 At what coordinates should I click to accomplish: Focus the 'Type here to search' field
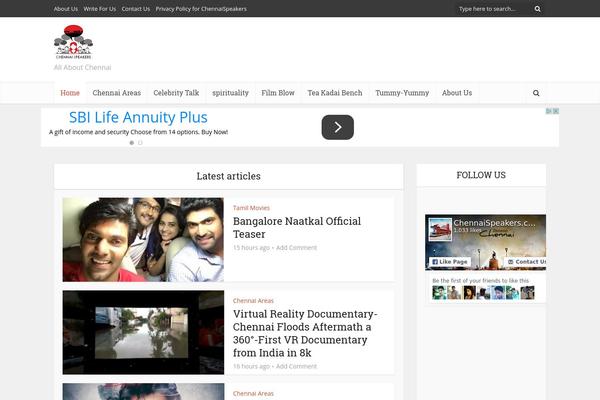(492, 9)
